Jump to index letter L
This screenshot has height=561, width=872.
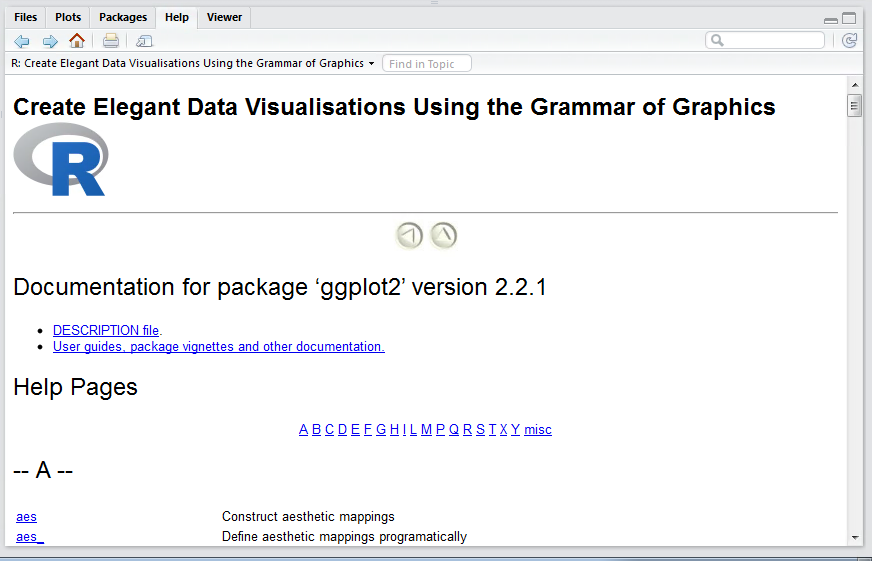(x=413, y=429)
